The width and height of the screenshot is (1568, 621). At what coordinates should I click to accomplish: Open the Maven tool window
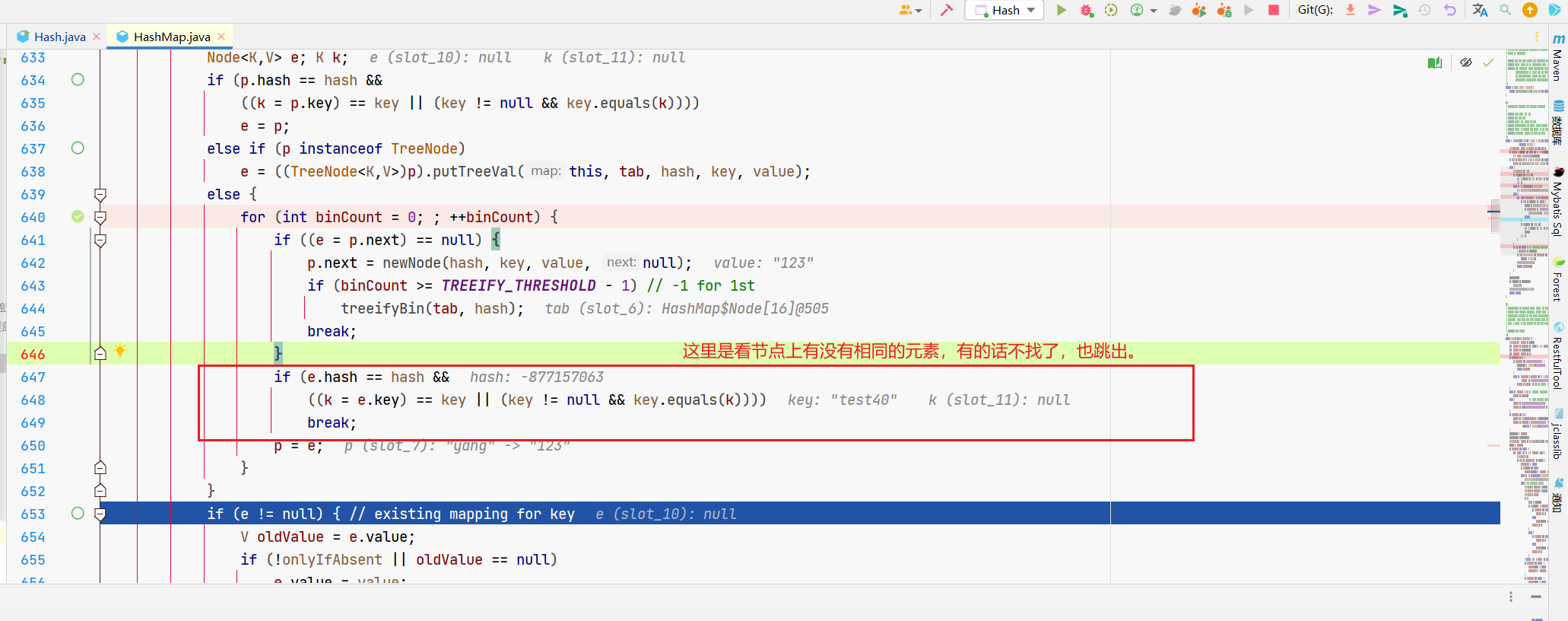pos(1558,58)
